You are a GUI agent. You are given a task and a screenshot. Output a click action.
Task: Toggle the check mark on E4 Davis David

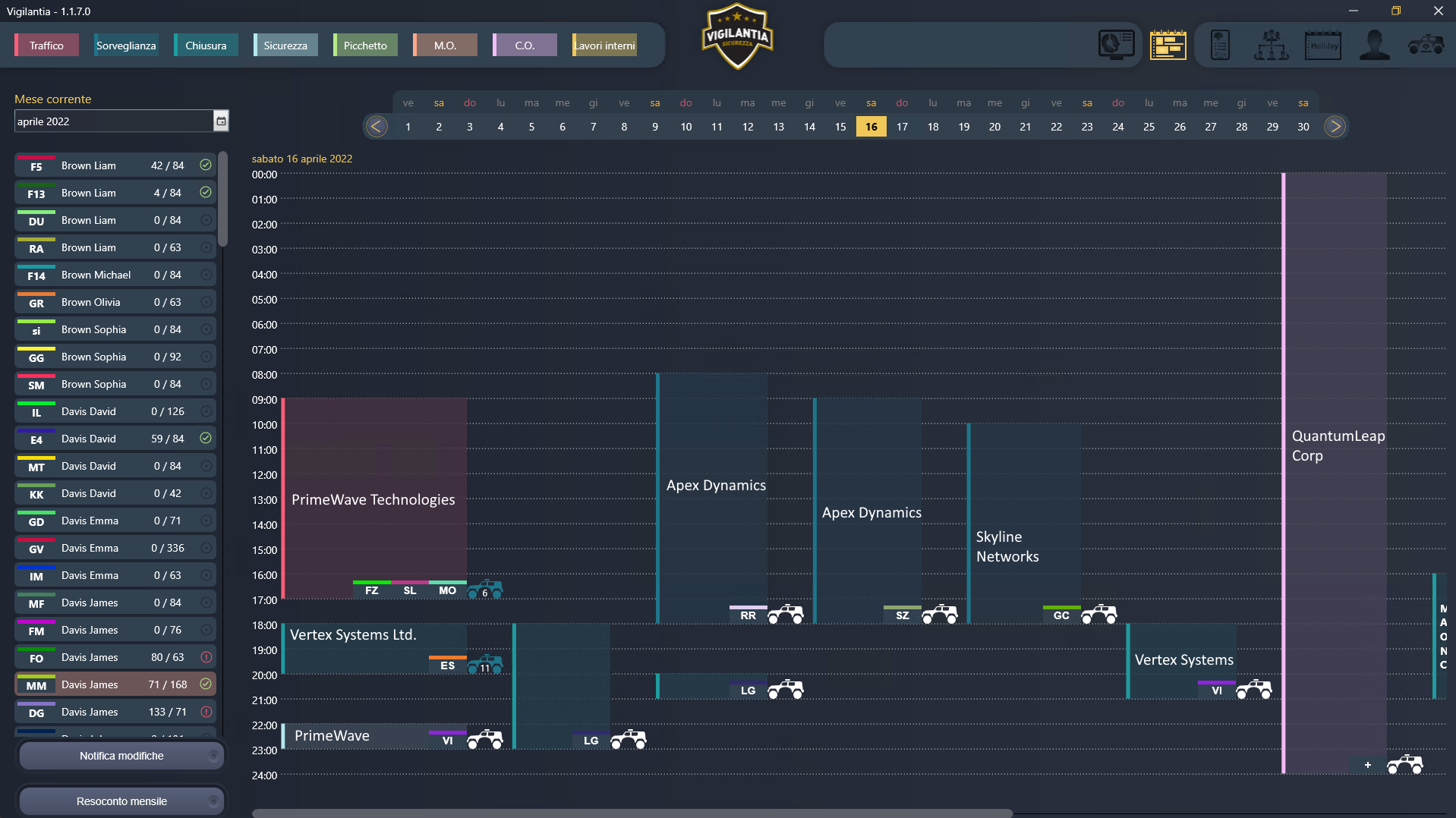click(x=206, y=438)
